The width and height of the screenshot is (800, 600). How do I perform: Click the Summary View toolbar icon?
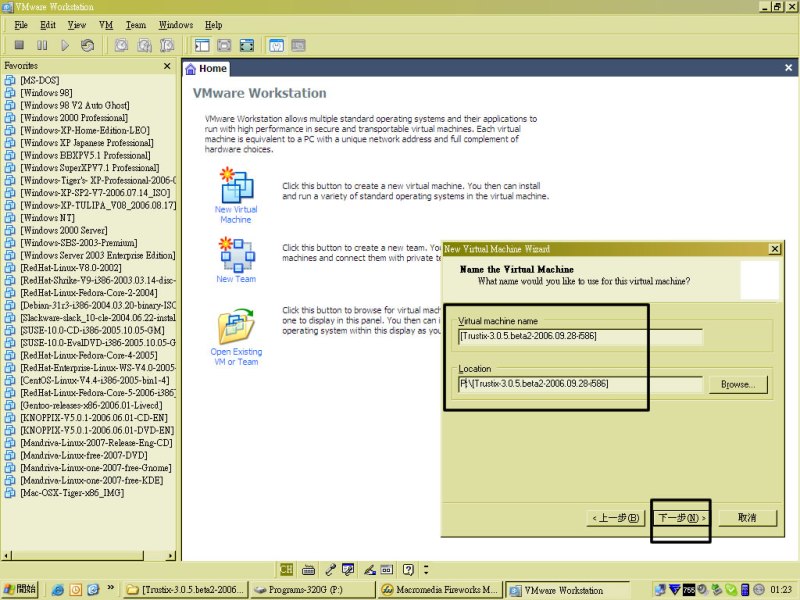tap(276, 45)
